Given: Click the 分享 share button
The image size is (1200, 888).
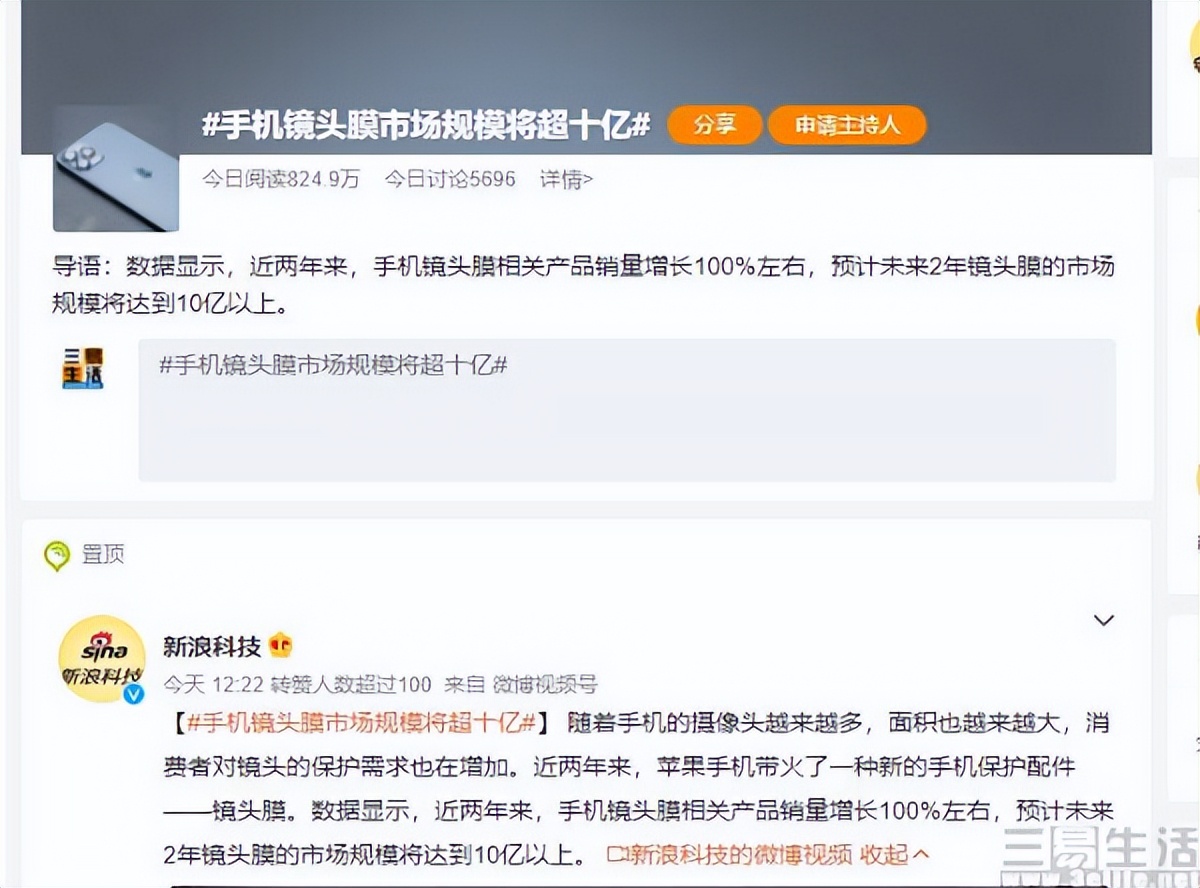Looking at the screenshot, I should tap(712, 126).
